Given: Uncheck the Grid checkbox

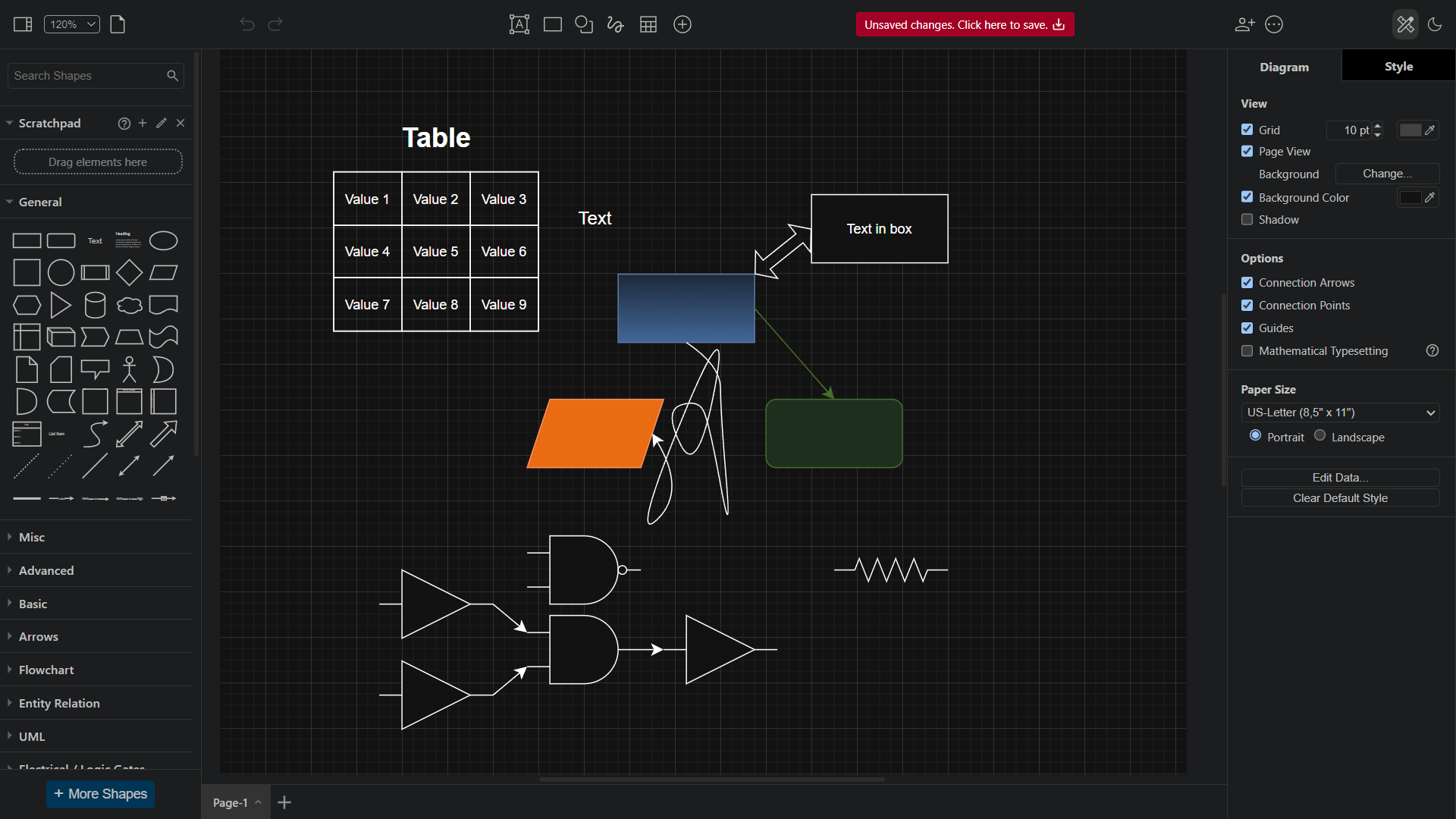Looking at the screenshot, I should pyautogui.click(x=1247, y=130).
